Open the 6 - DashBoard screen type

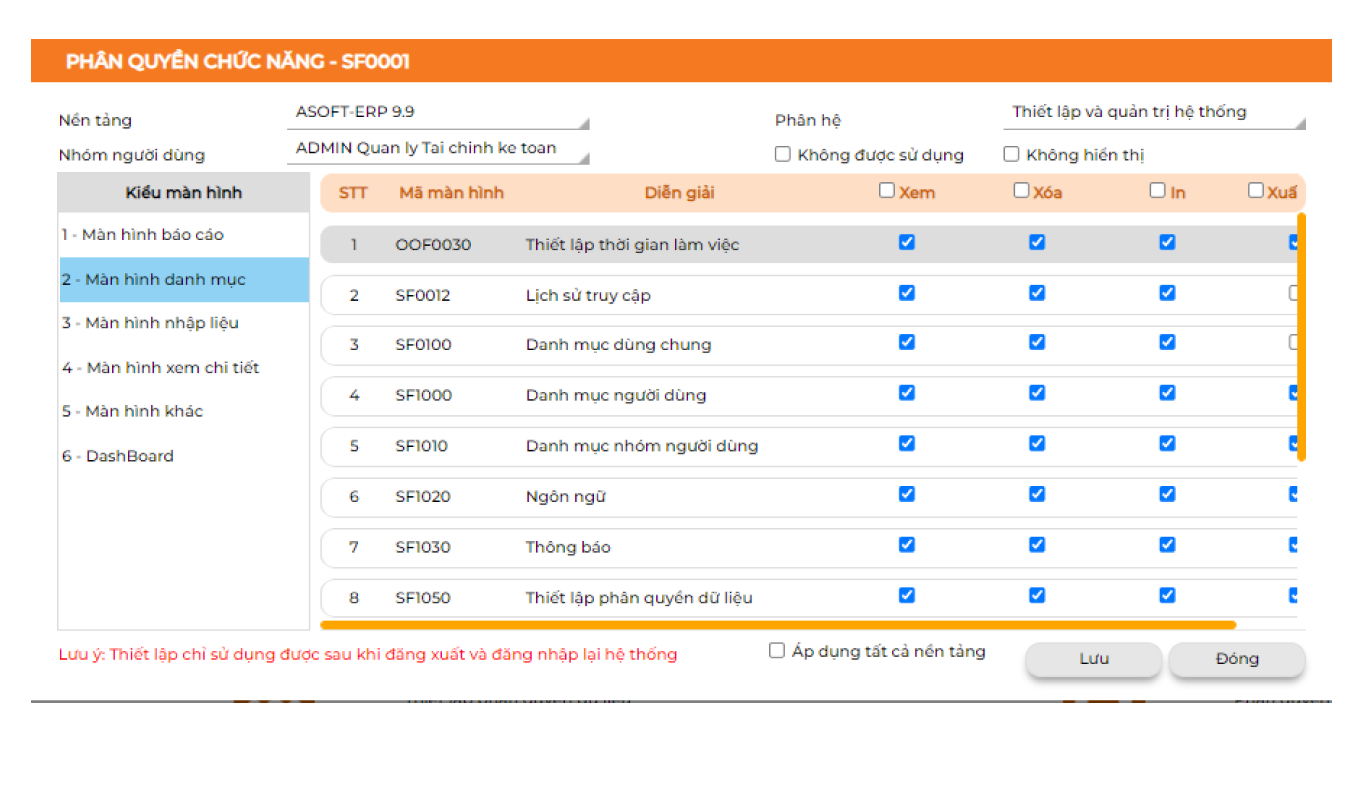pos(118,456)
